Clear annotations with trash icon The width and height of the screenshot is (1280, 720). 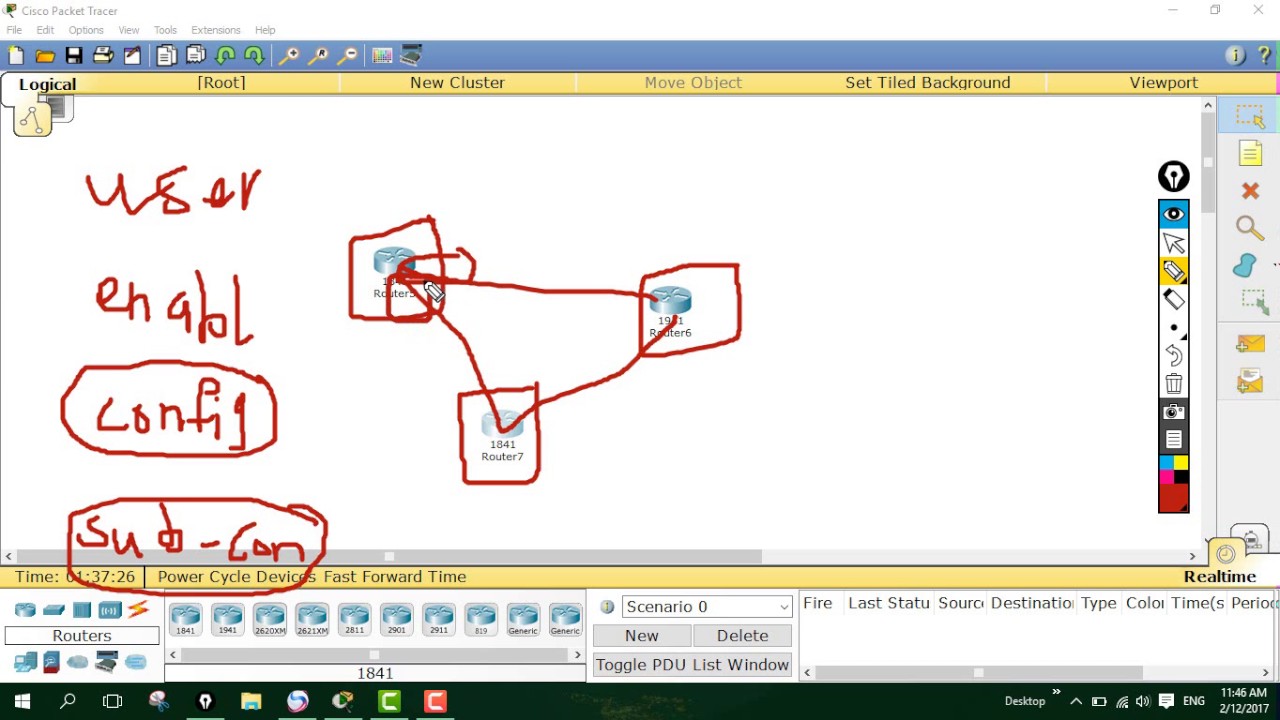[1174, 383]
